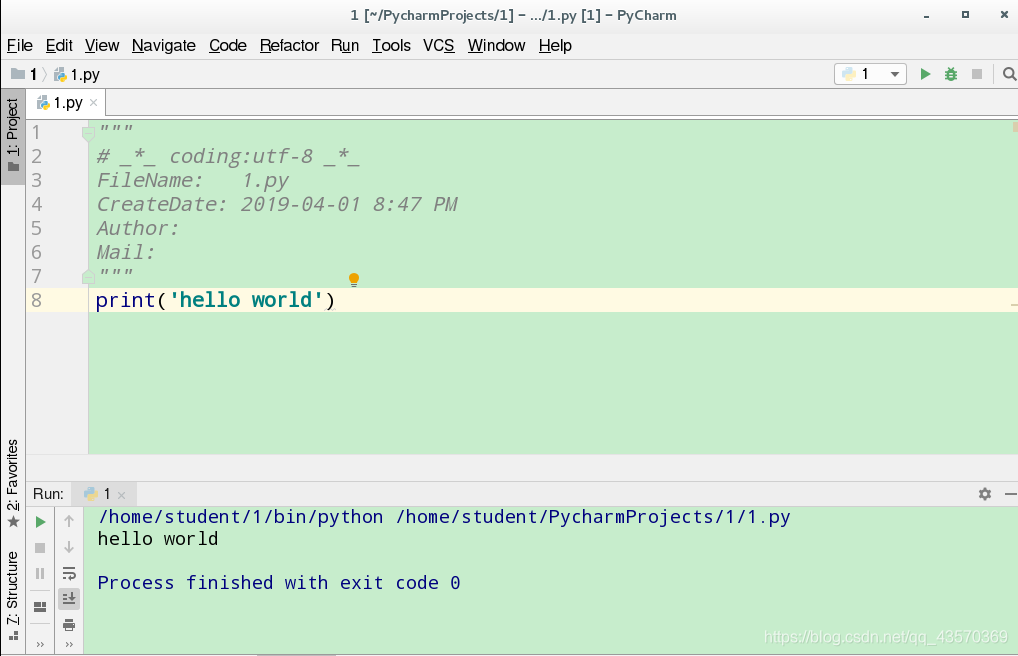Open the Refactor menu
Image resolution: width=1018 pixels, height=656 pixels.
point(289,45)
